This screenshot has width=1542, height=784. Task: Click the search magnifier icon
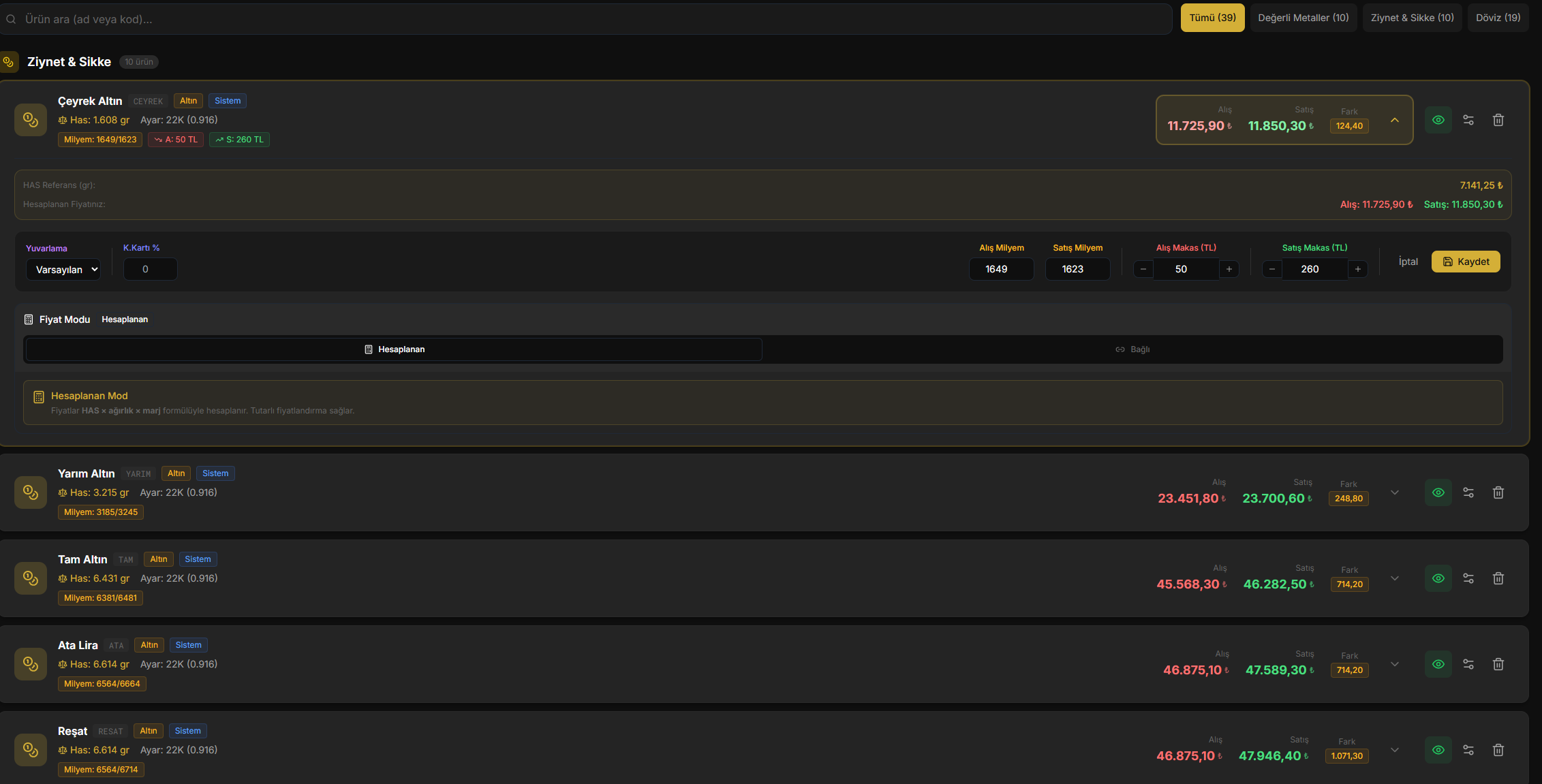pyautogui.click(x=11, y=19)
